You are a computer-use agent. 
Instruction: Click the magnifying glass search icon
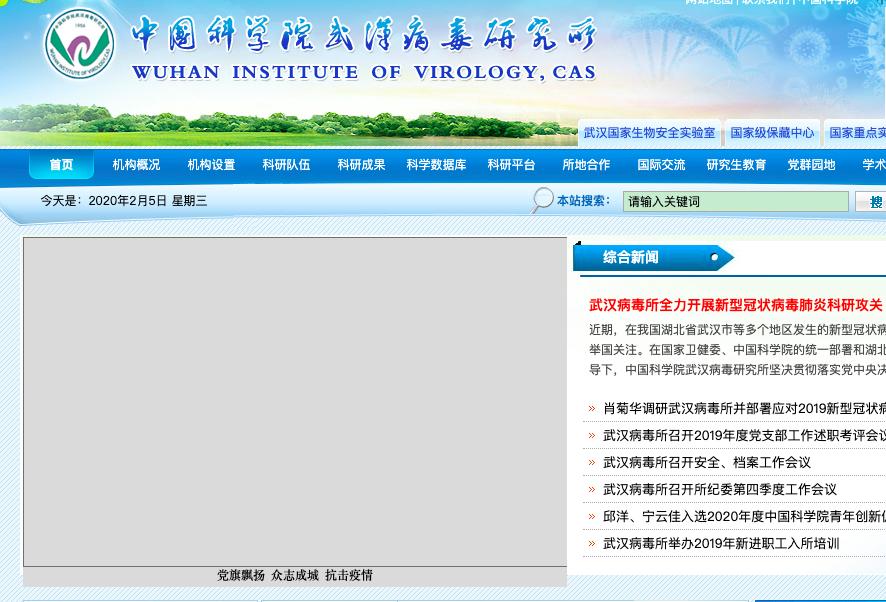tap(541, 200)
